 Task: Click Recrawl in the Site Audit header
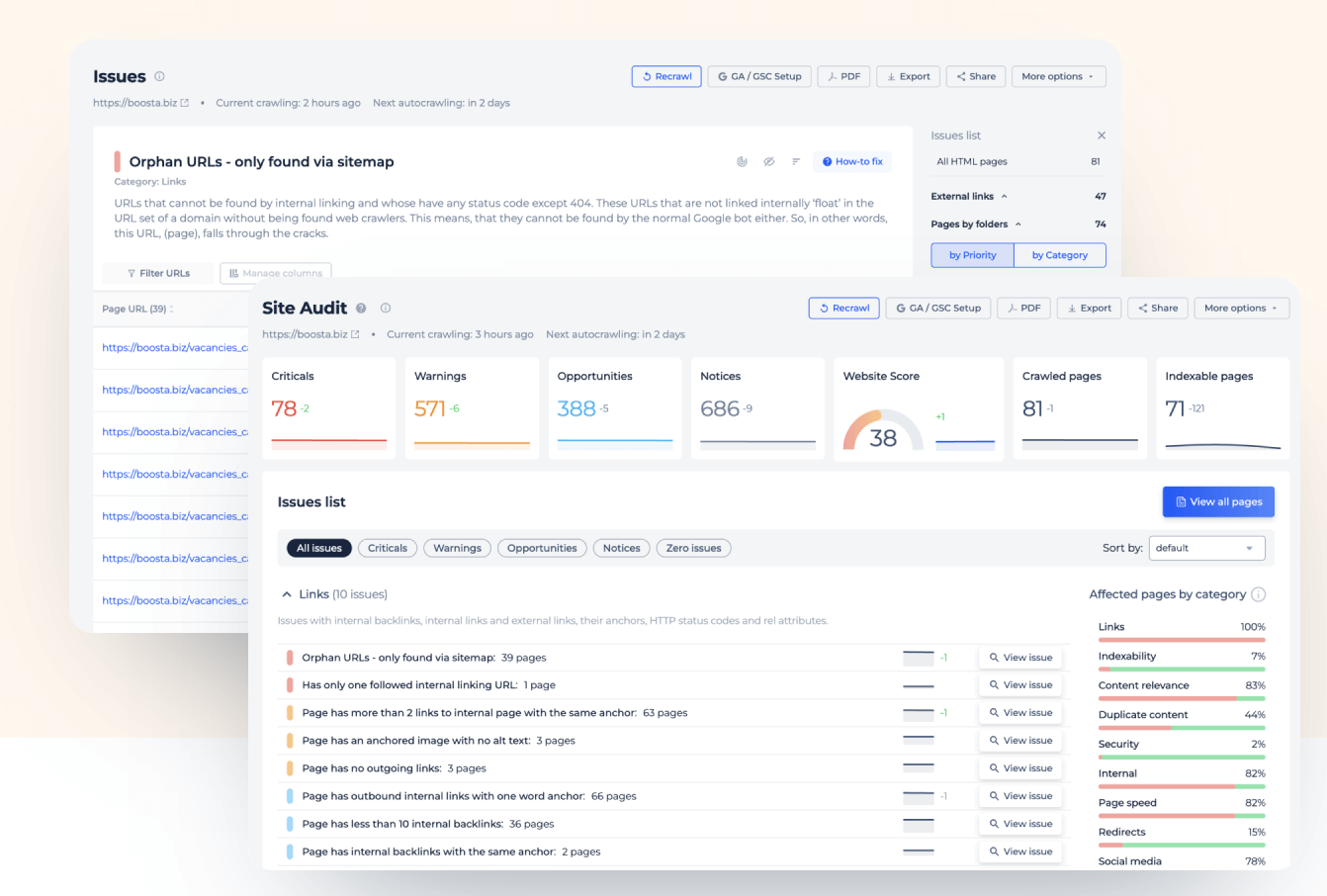[x=843, y=308]
